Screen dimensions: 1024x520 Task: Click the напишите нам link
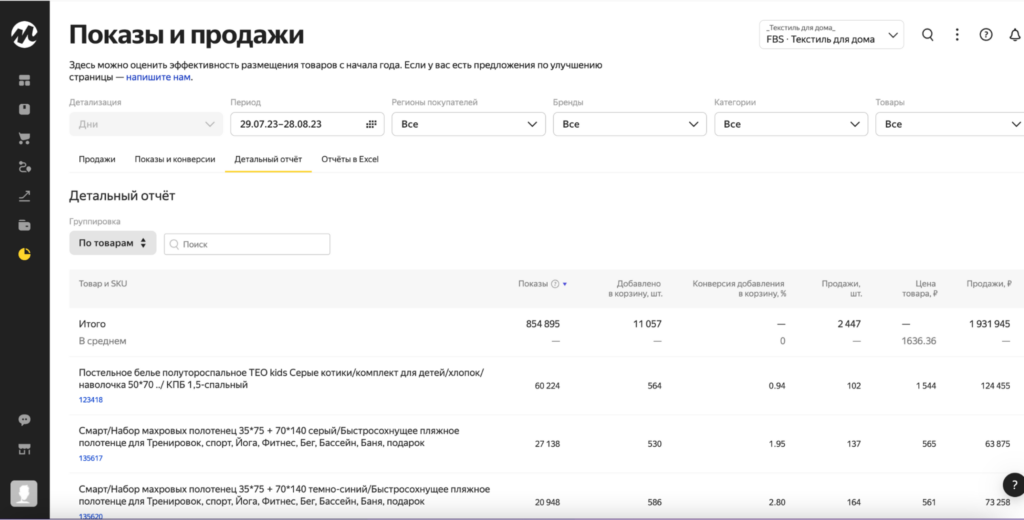159,77
